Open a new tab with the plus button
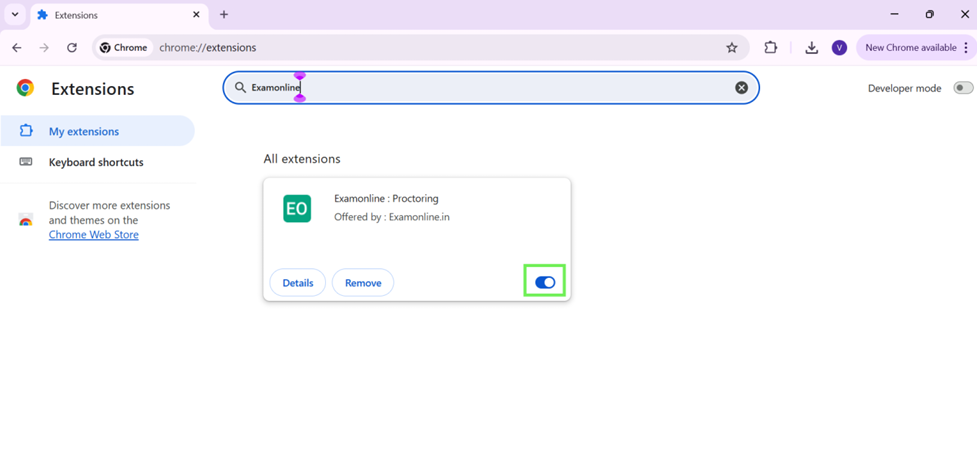 pyautogui.click(x=224, y=14)
